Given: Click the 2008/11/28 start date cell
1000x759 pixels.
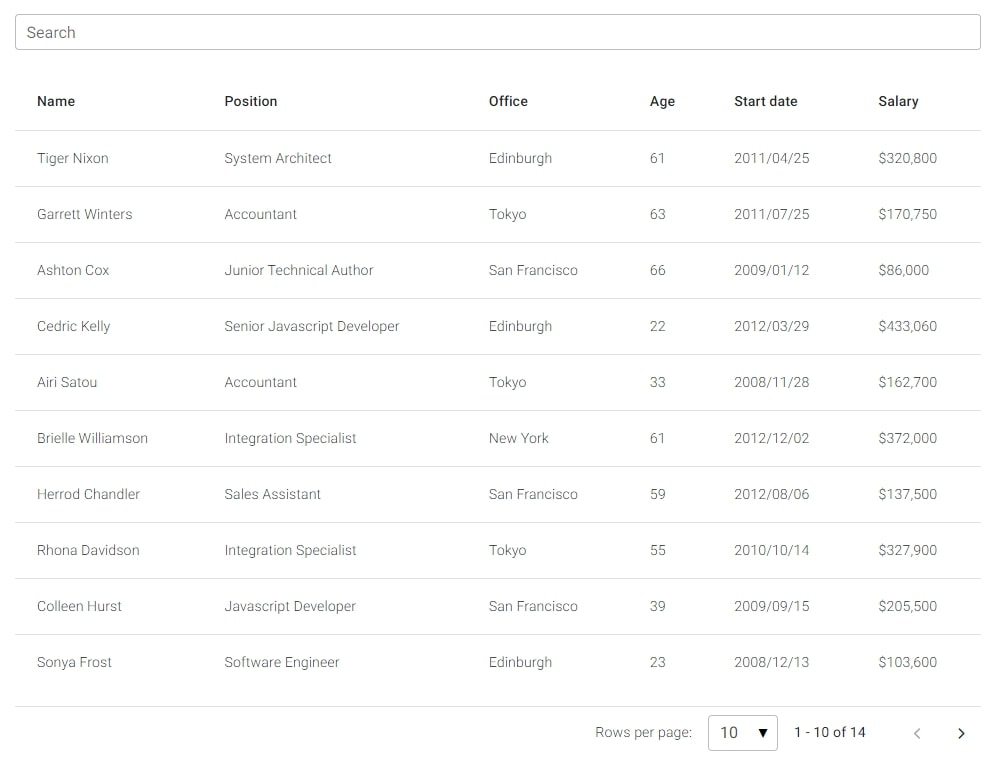Looking at the screenshot, I should pyautogui.click(x=772, y=383).
